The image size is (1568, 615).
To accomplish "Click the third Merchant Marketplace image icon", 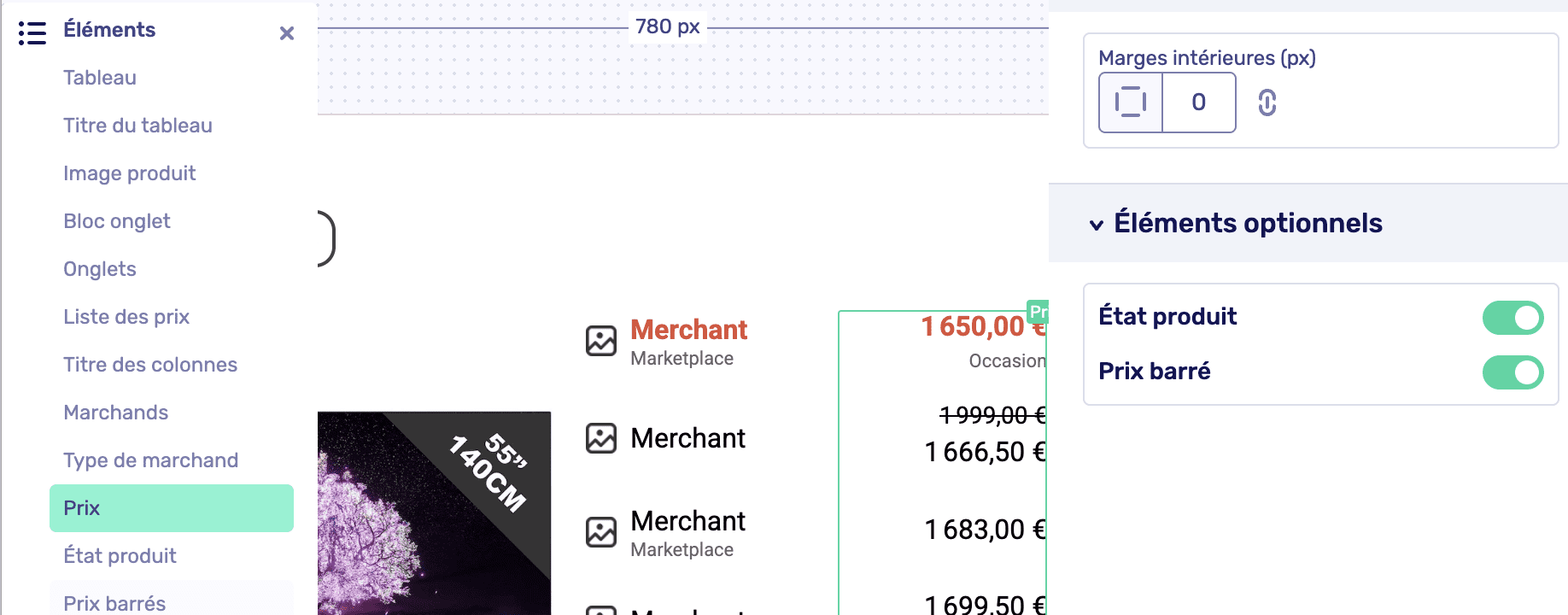I will pos(601,530).
